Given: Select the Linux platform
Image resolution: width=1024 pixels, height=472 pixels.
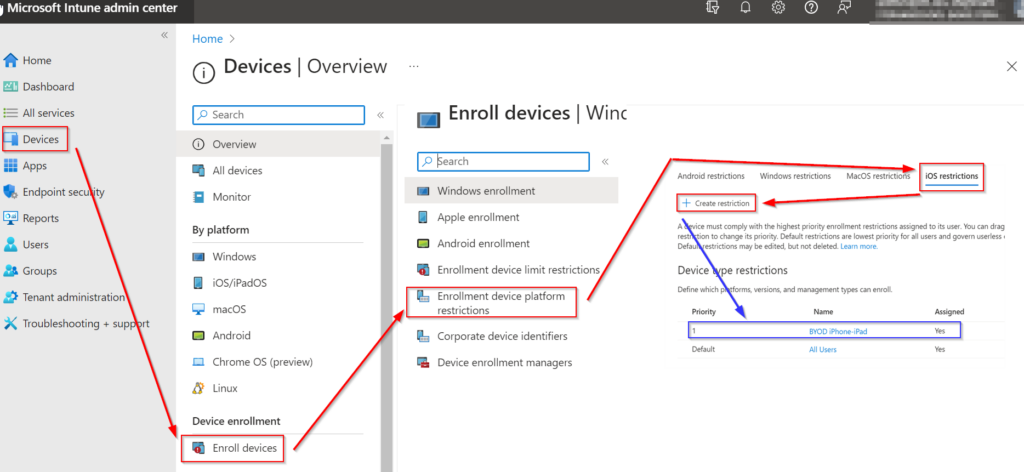Looking at the screenshot, I should 215,388.
